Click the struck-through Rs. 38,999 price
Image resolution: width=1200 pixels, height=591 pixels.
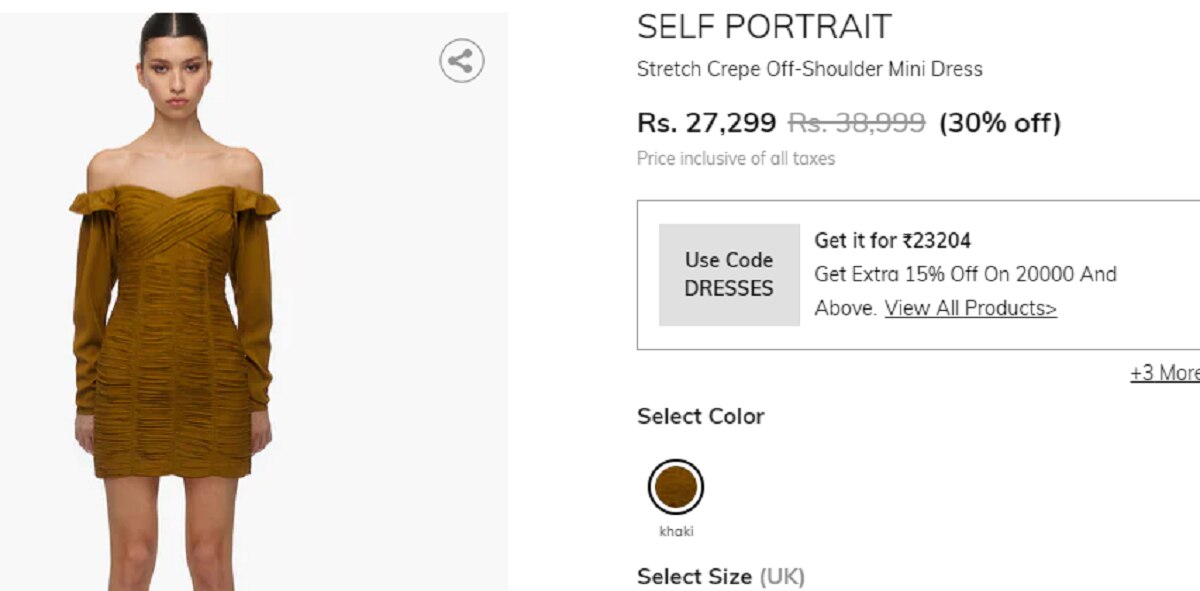click(857, 123)
